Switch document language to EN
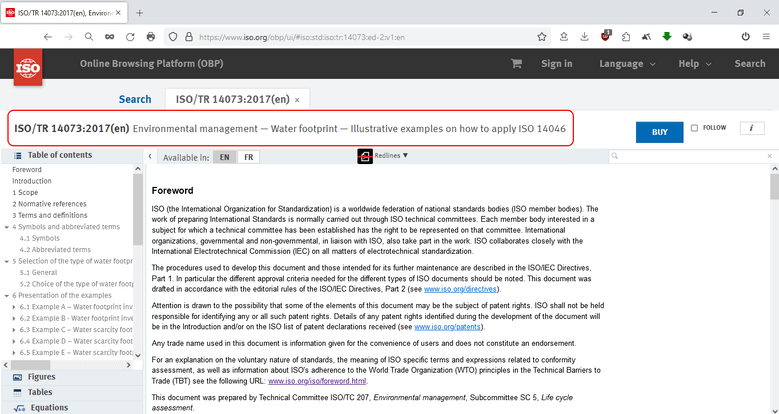 [x=225, y=157]
